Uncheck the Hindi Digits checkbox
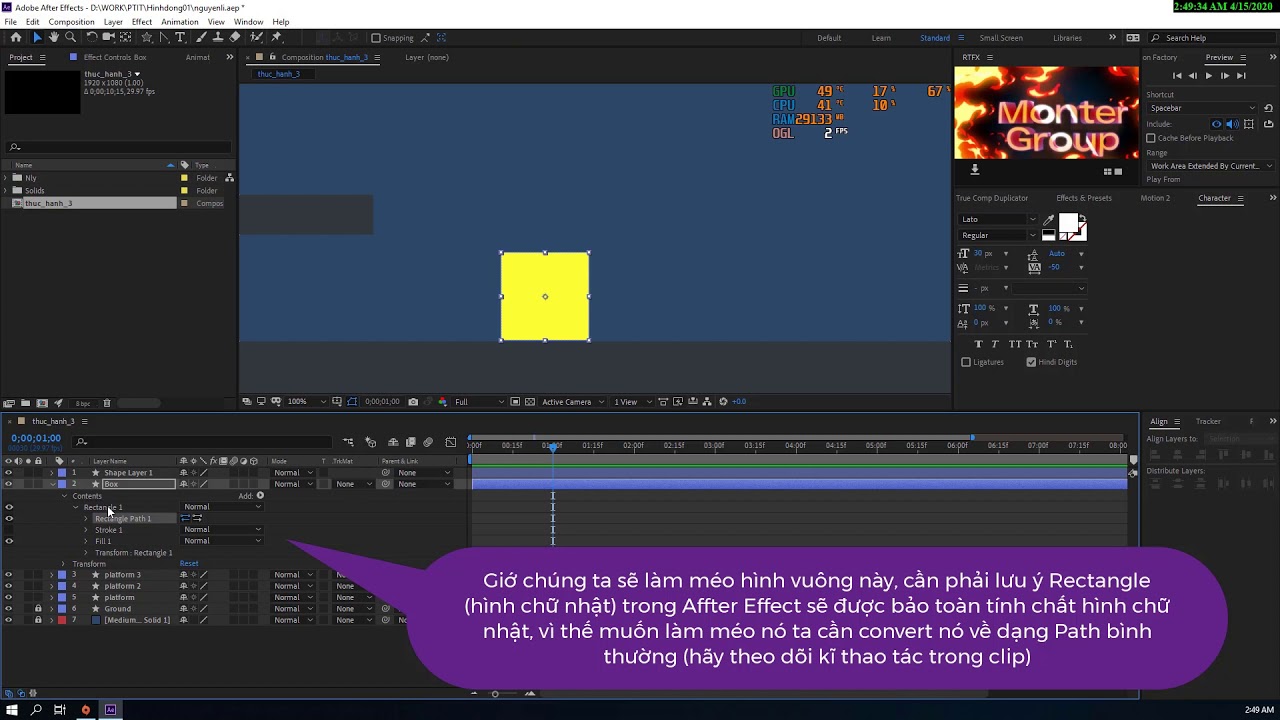This screenshot has height=720, width=1280. click(x=1031, y=362)
